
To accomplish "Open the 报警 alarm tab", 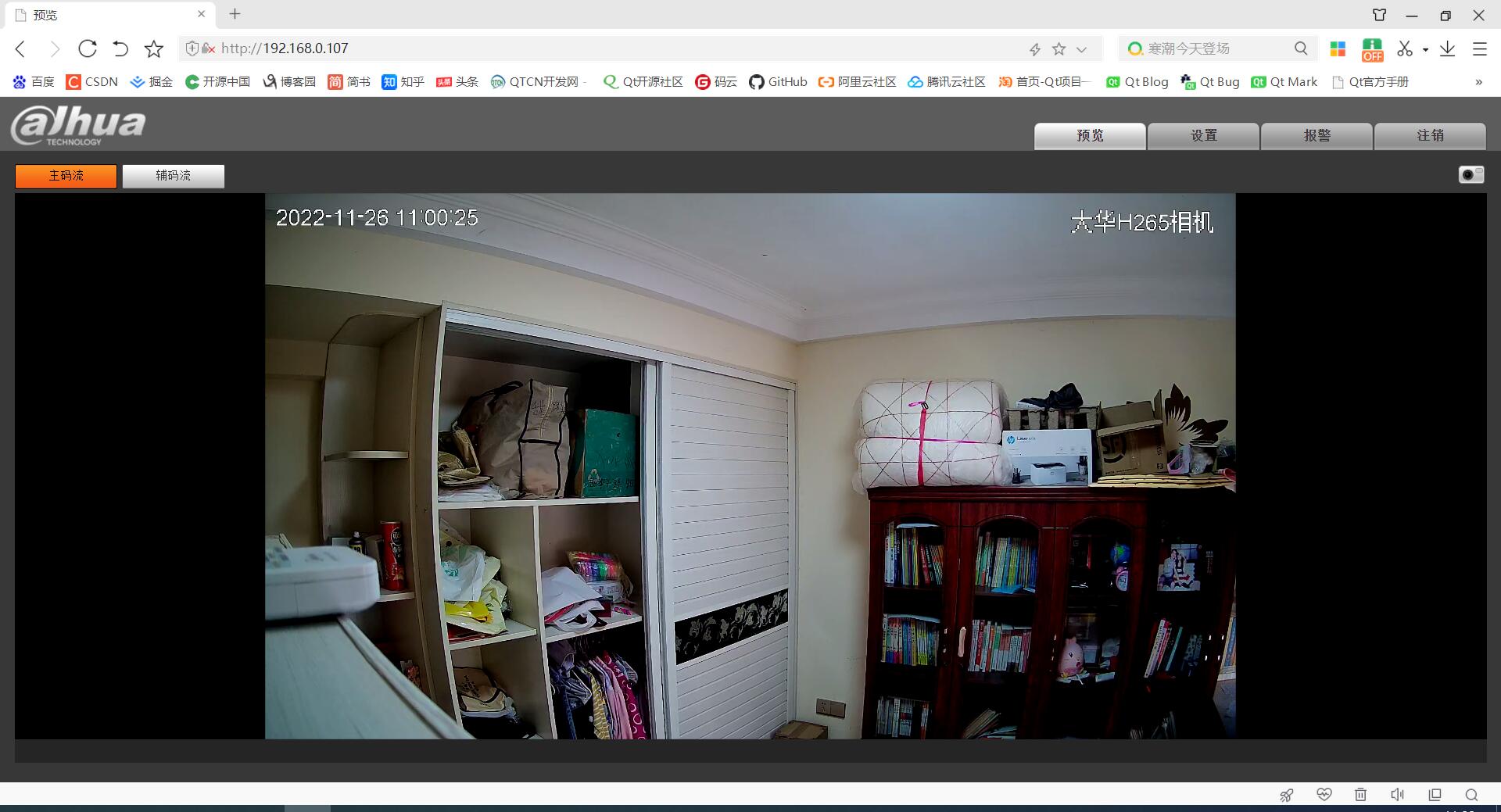I will point(1317,135).
